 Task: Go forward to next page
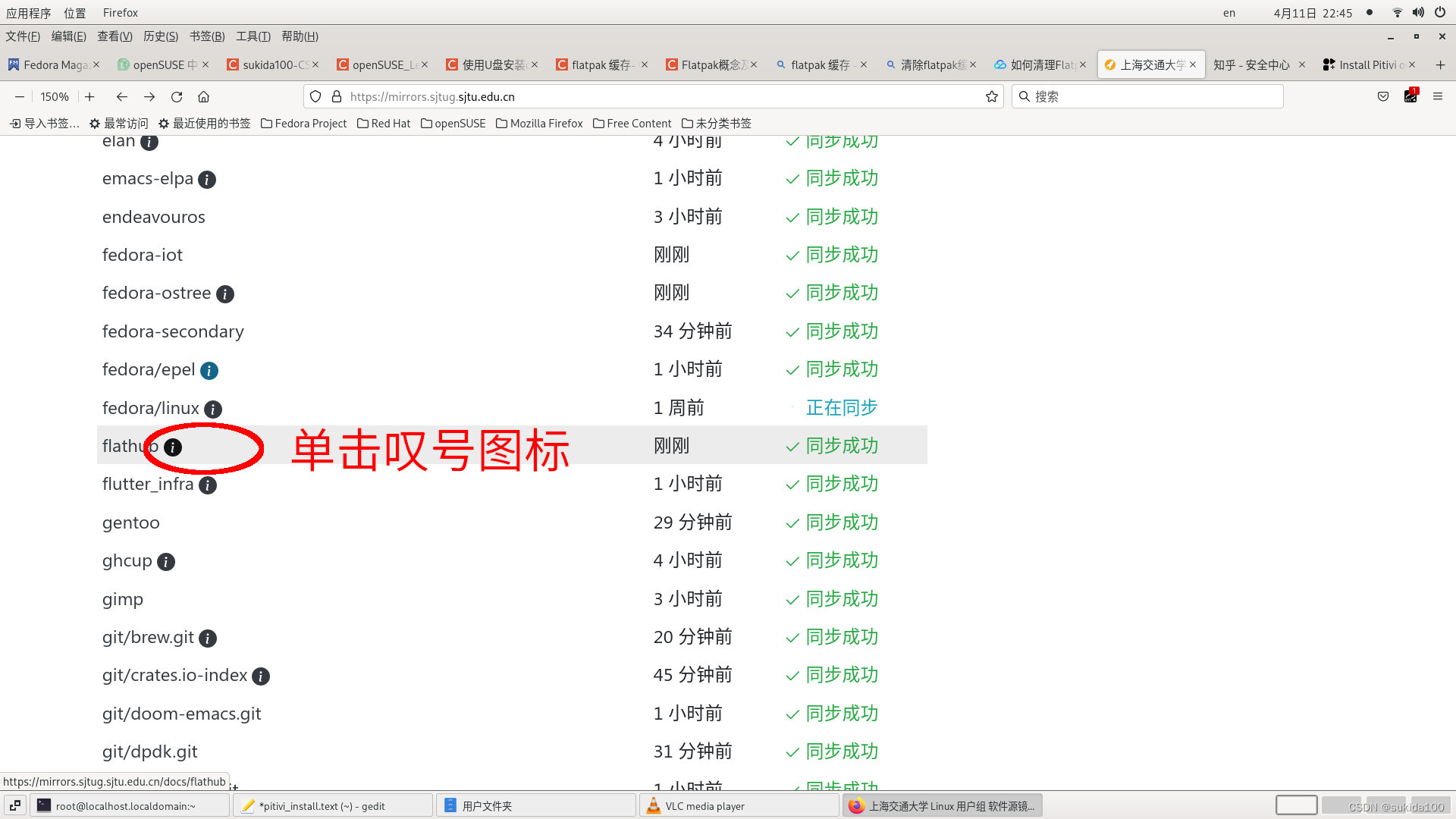tap(149, 97)
